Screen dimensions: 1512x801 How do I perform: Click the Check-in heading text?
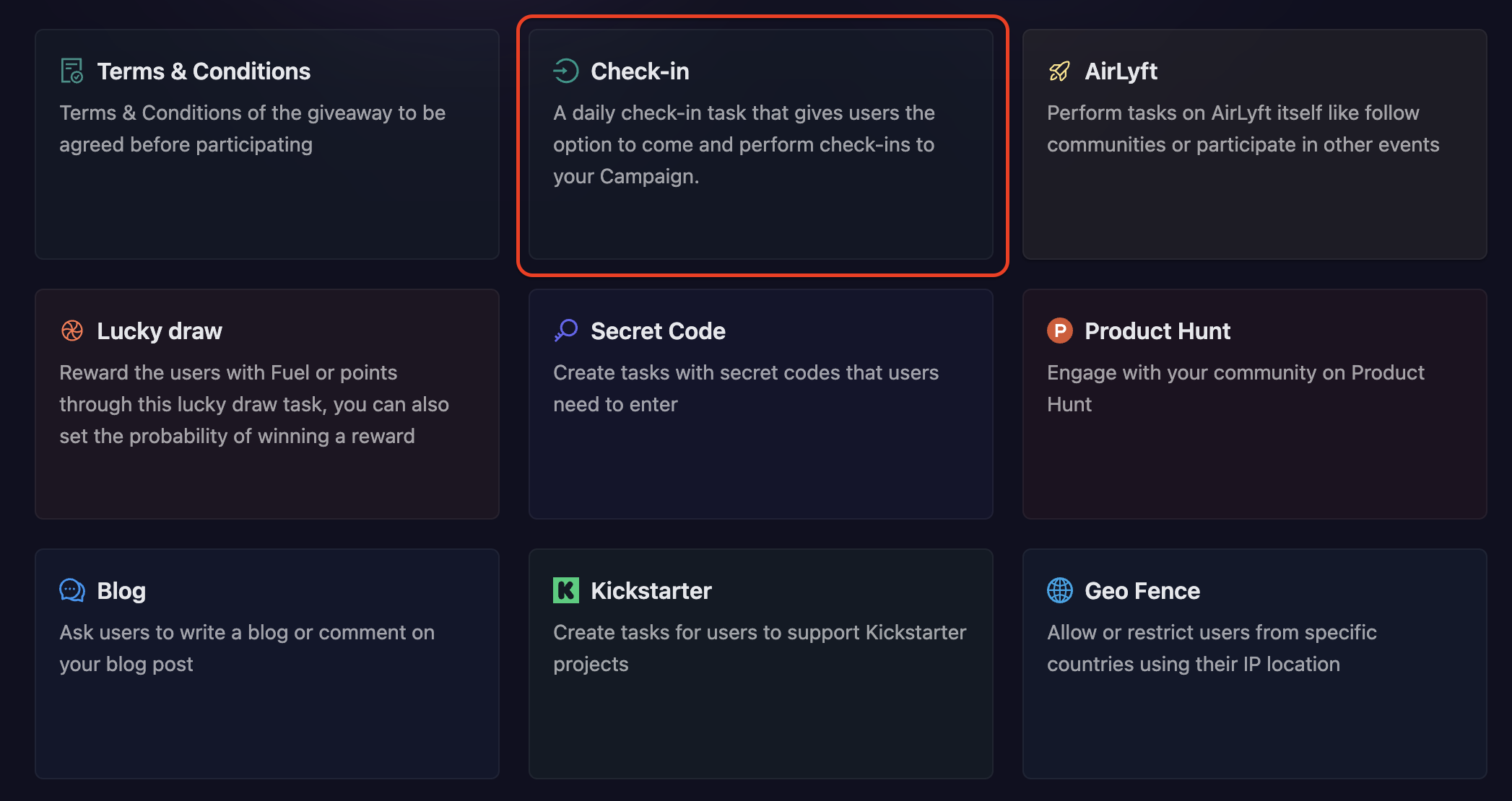(640, 71)
